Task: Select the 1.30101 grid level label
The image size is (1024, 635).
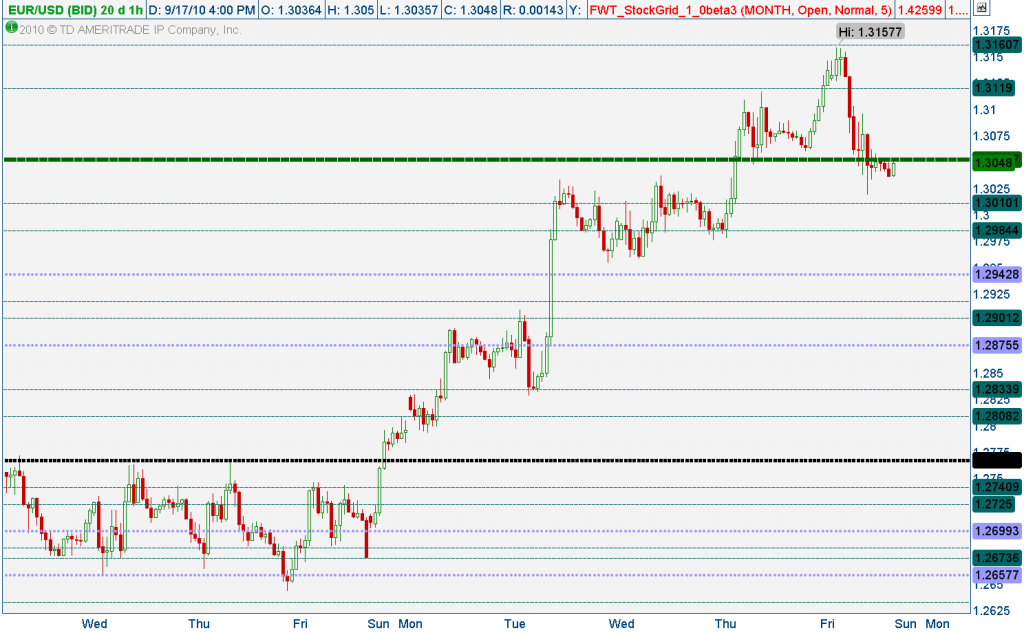Action: click(x=996, y=203)
